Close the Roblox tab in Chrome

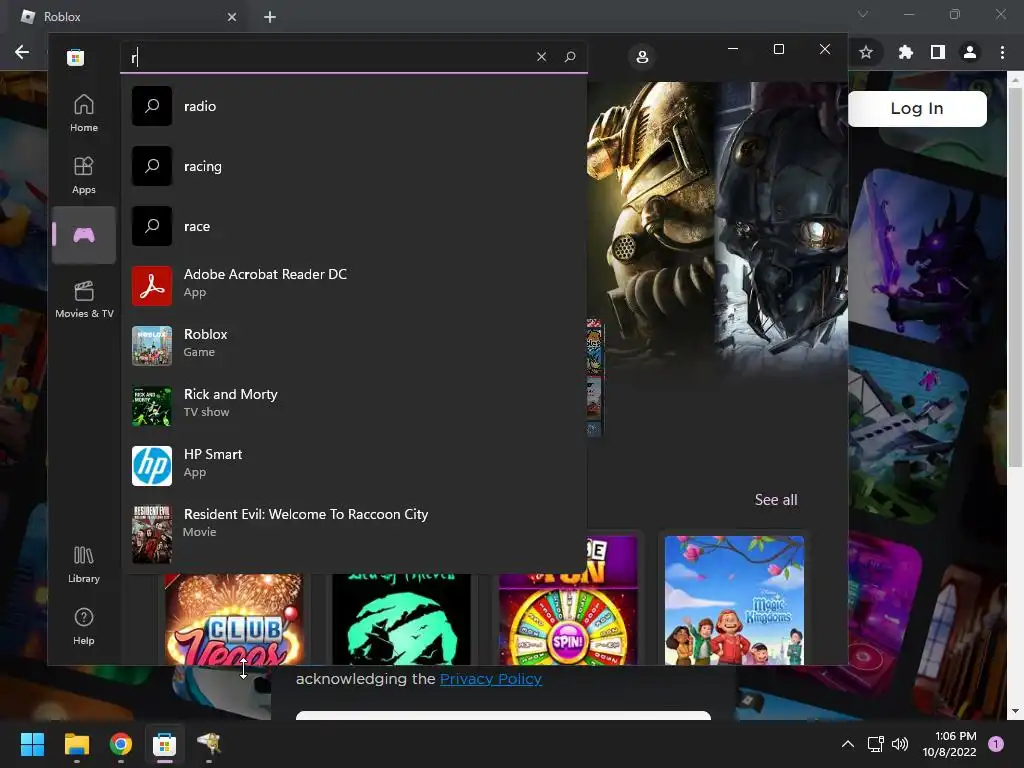pyautogui.click(x=232, y=17)
